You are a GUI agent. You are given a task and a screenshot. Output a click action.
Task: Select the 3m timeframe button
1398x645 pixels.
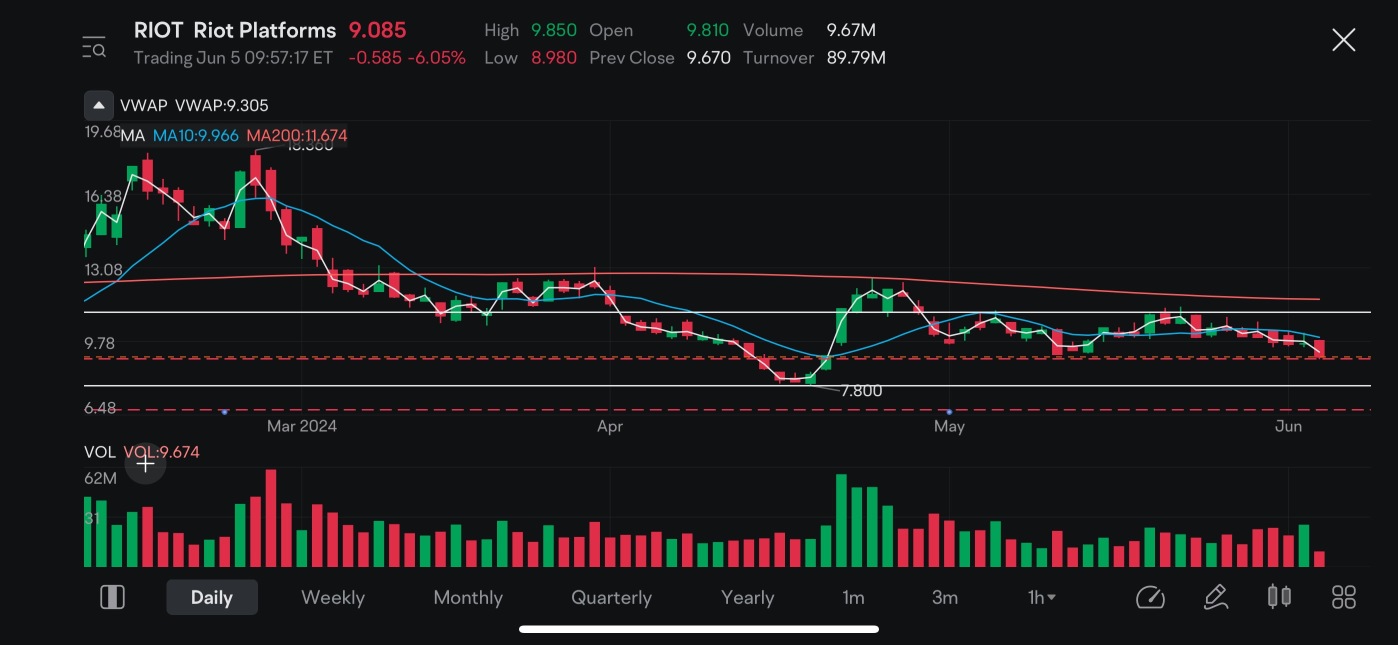point(945,597)
